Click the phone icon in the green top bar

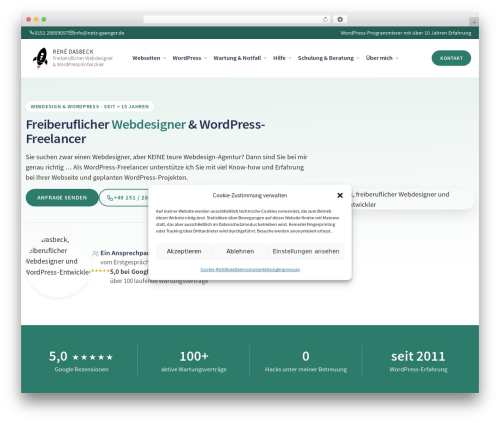tap(31, 33)
